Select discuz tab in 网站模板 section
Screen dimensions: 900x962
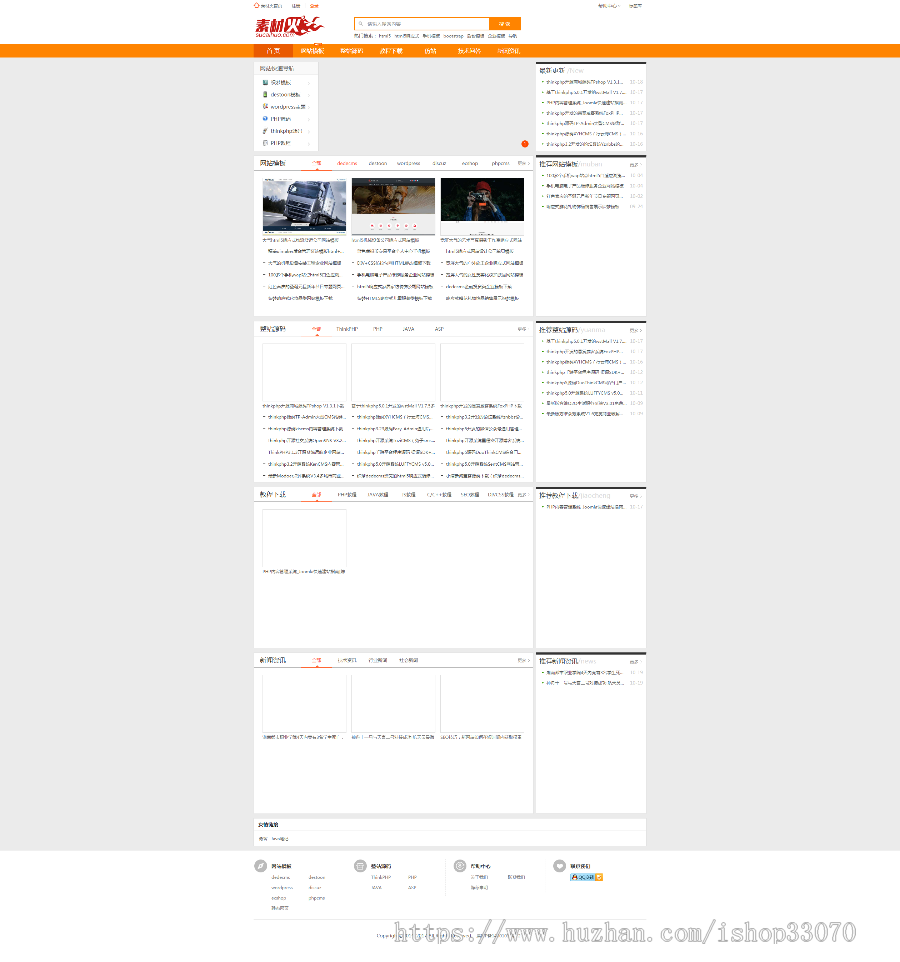(x=439, y=163)
